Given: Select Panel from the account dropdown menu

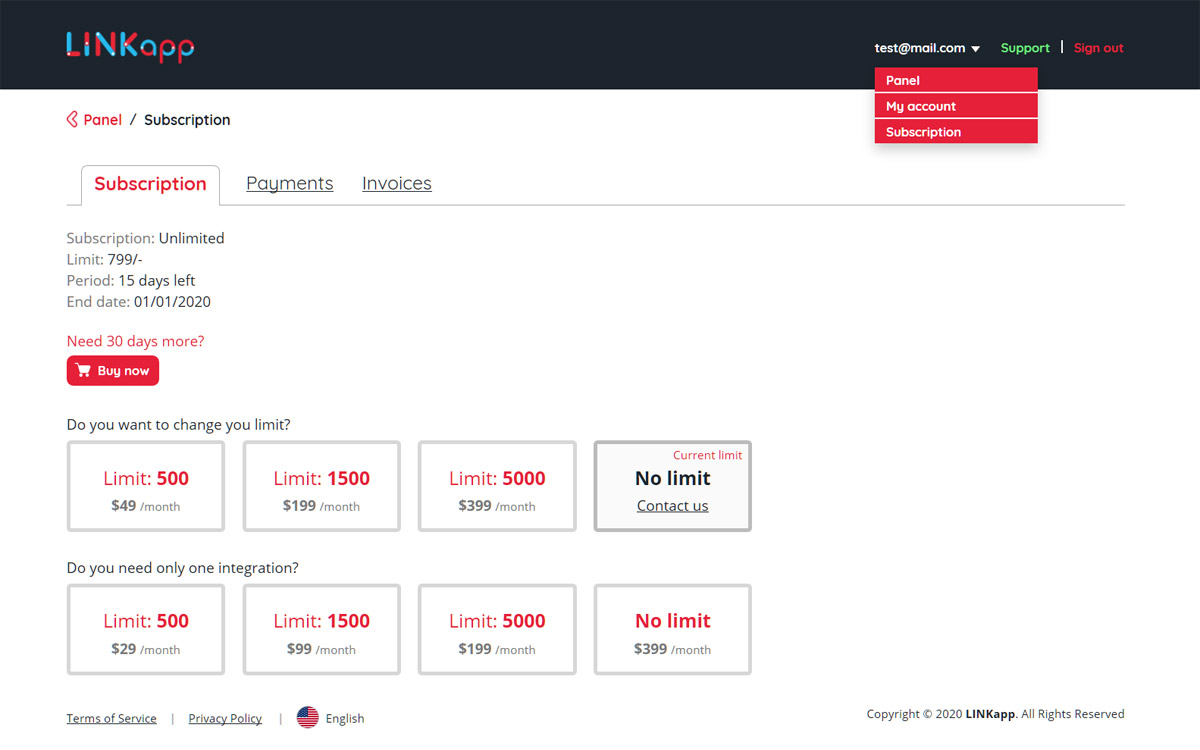Looking at the screenshot, I should (956, 80).
